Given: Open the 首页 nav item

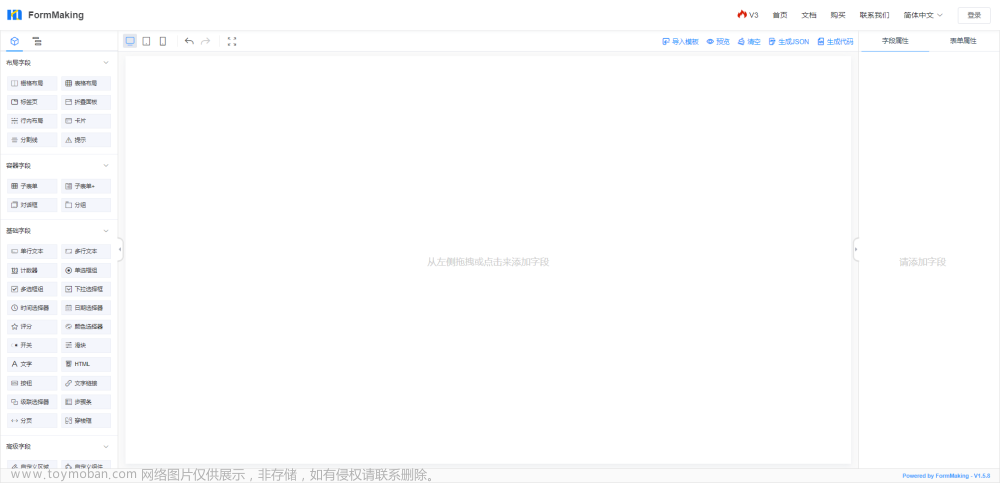Looking at the screenshot, I should (x=779, y=15).
